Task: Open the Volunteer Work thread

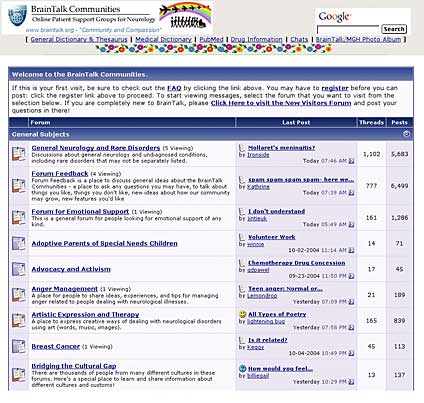Action: [272, 237]
